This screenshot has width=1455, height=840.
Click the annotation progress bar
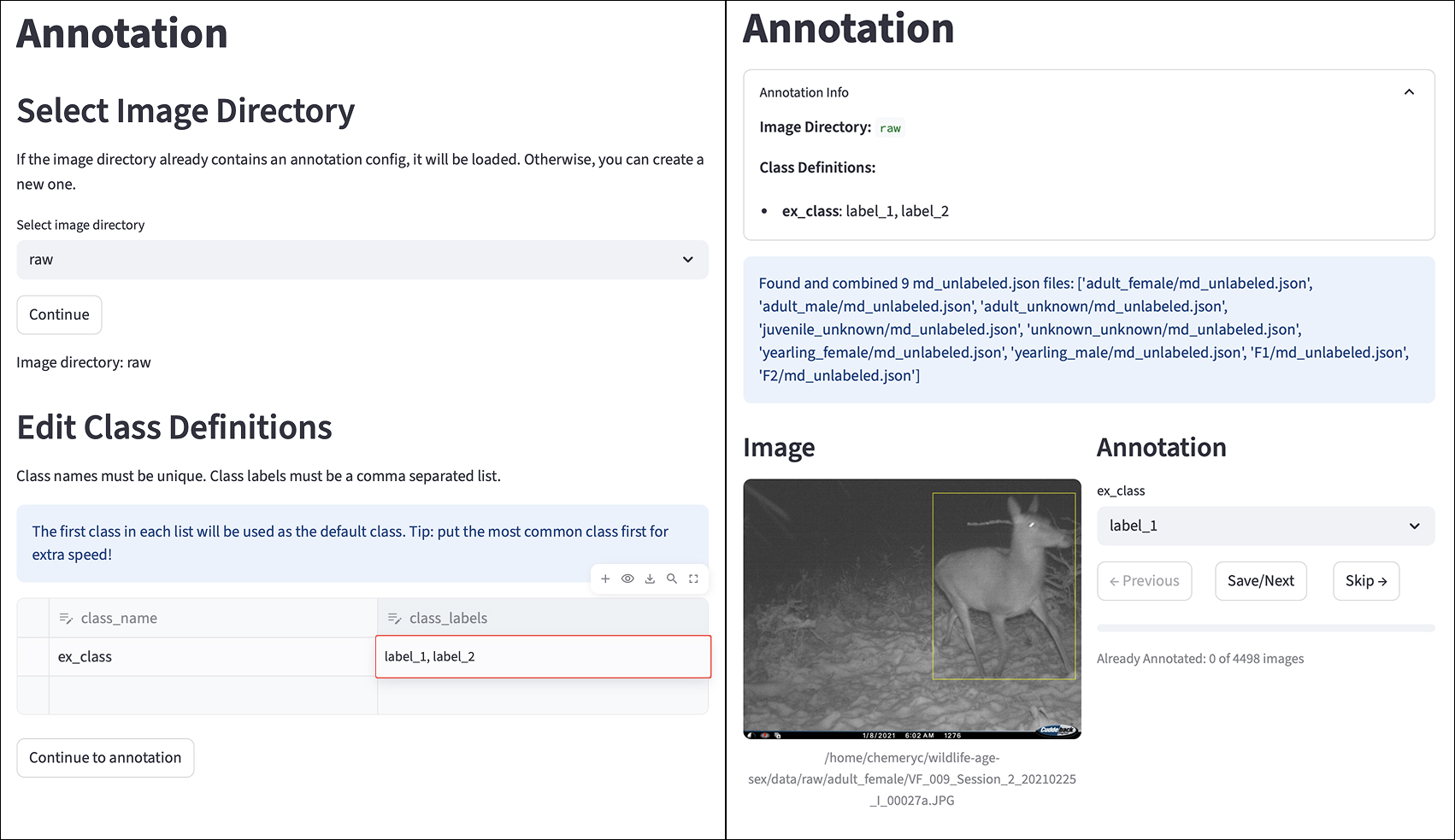1265,628
